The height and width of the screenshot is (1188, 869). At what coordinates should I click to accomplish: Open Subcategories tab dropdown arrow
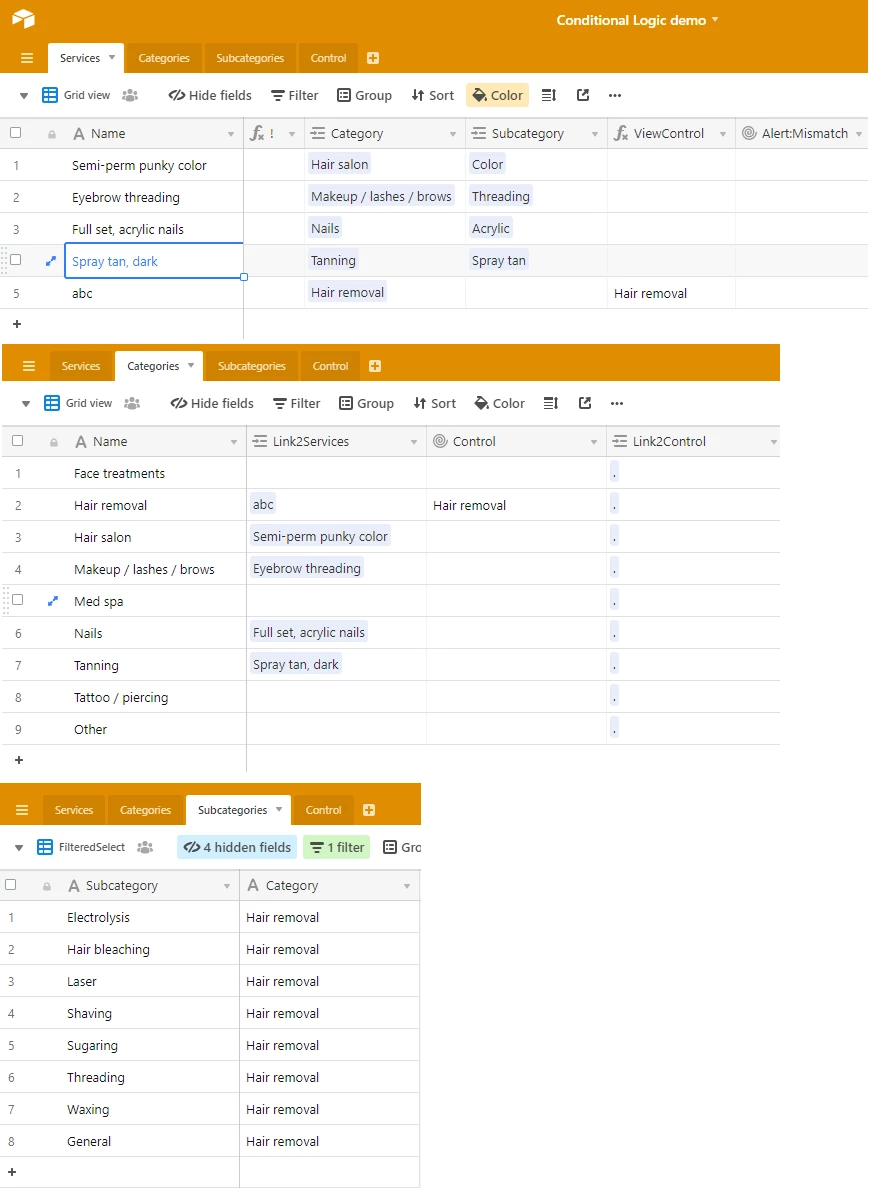279,809
